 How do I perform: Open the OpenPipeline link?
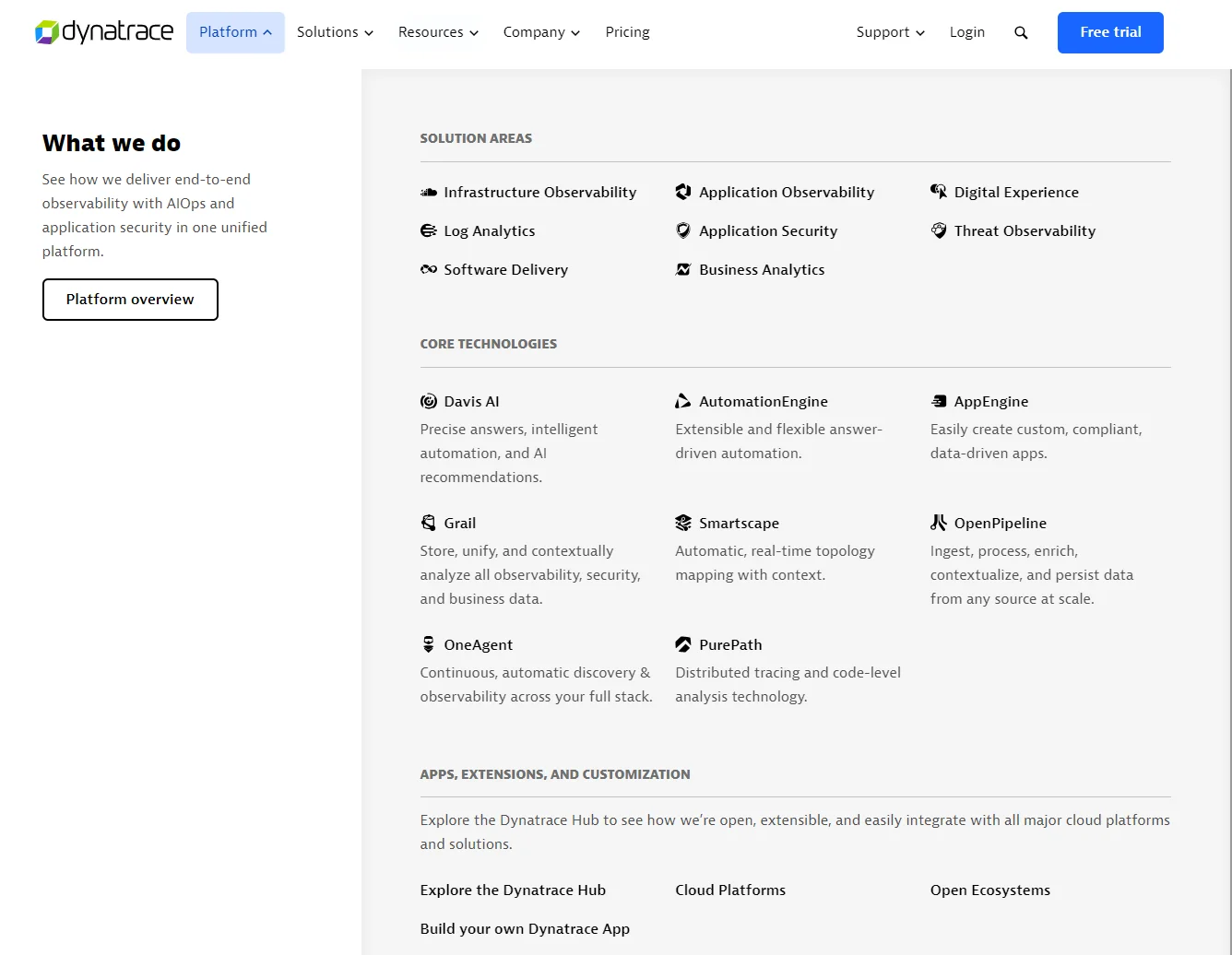click(1001, 523)
